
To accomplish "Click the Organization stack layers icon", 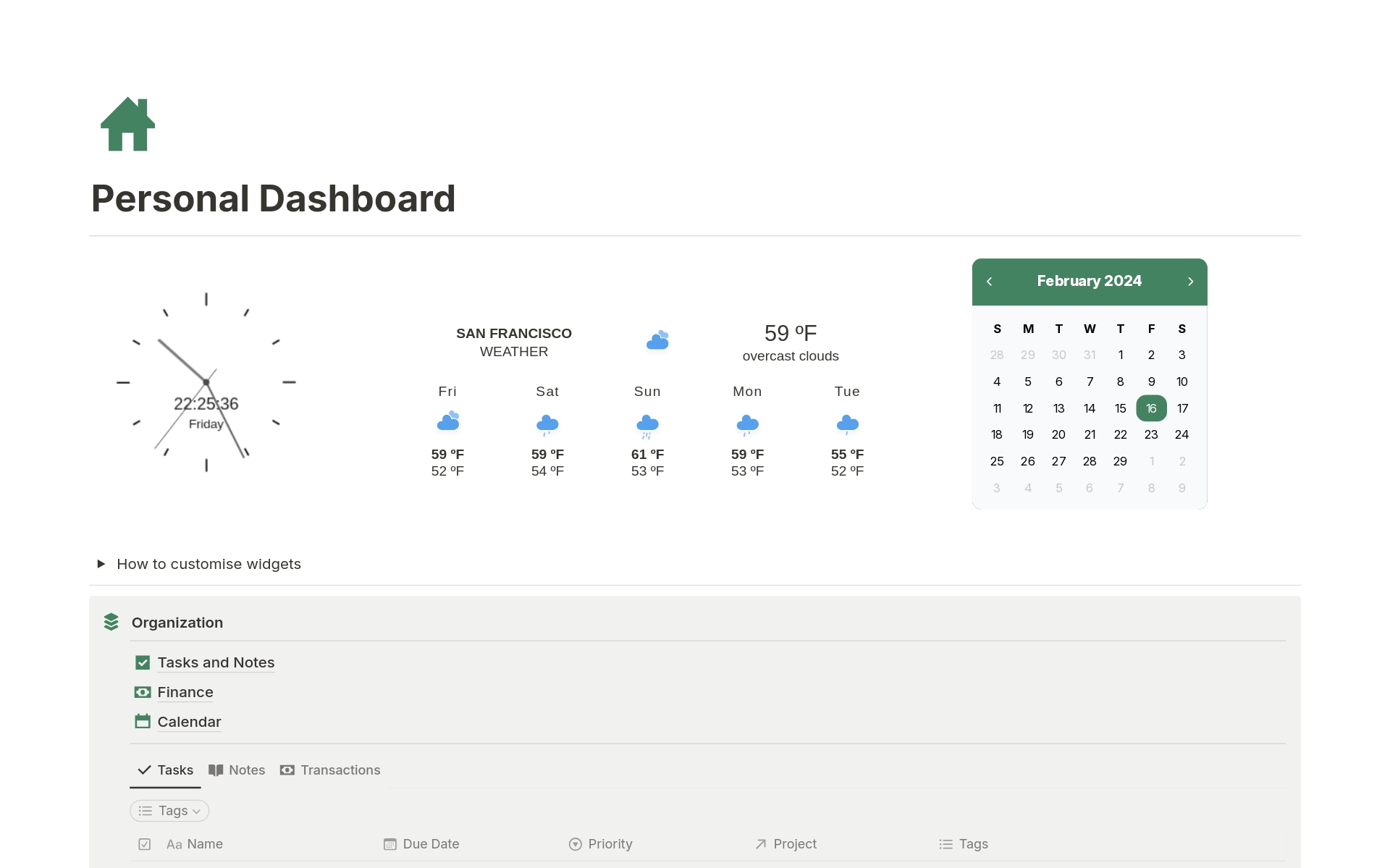I will (x=113, y=621).
